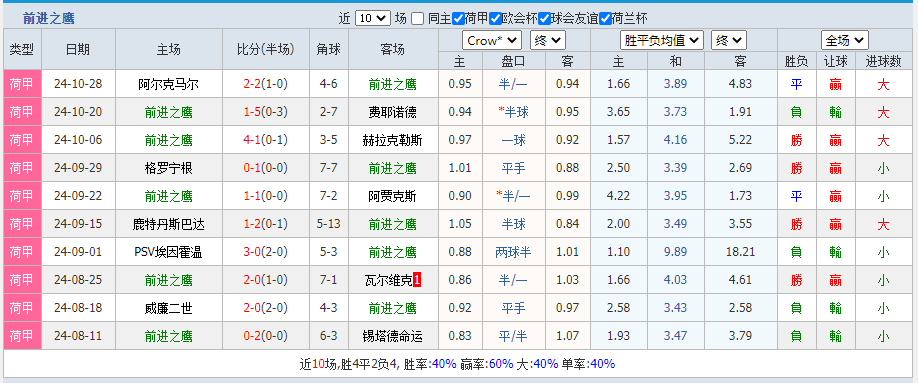Click corner count 7-7

point(328,169)
